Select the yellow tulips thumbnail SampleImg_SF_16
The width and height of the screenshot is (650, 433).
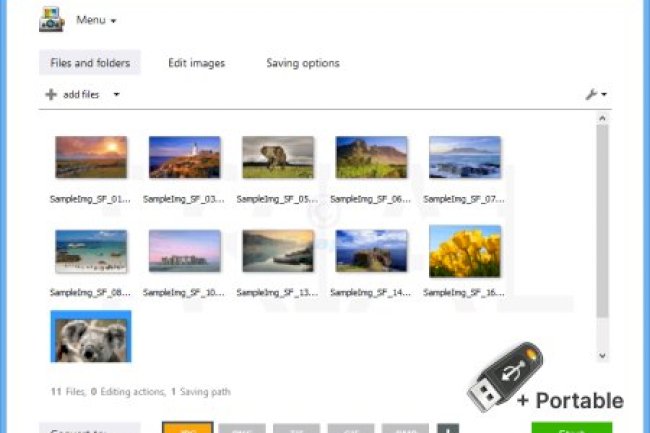[x=465, y=251]
